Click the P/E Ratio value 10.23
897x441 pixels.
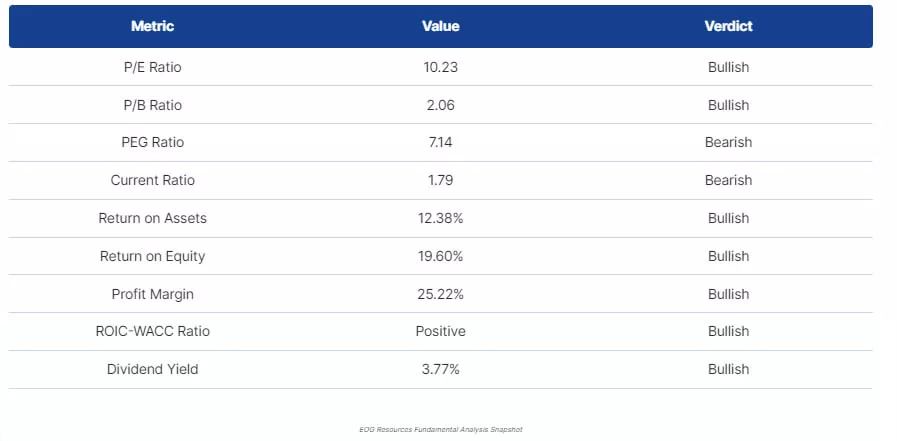(x=440, y=67)
